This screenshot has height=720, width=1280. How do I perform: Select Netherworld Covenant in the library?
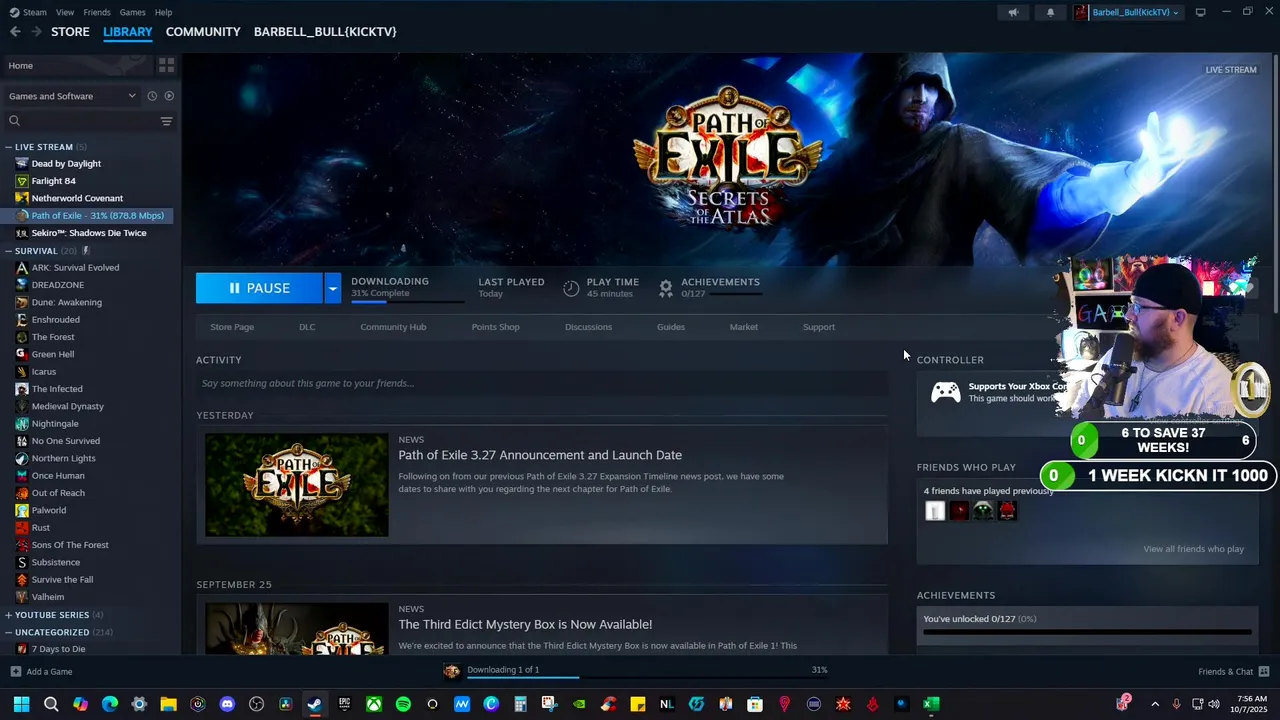[77, 198]
